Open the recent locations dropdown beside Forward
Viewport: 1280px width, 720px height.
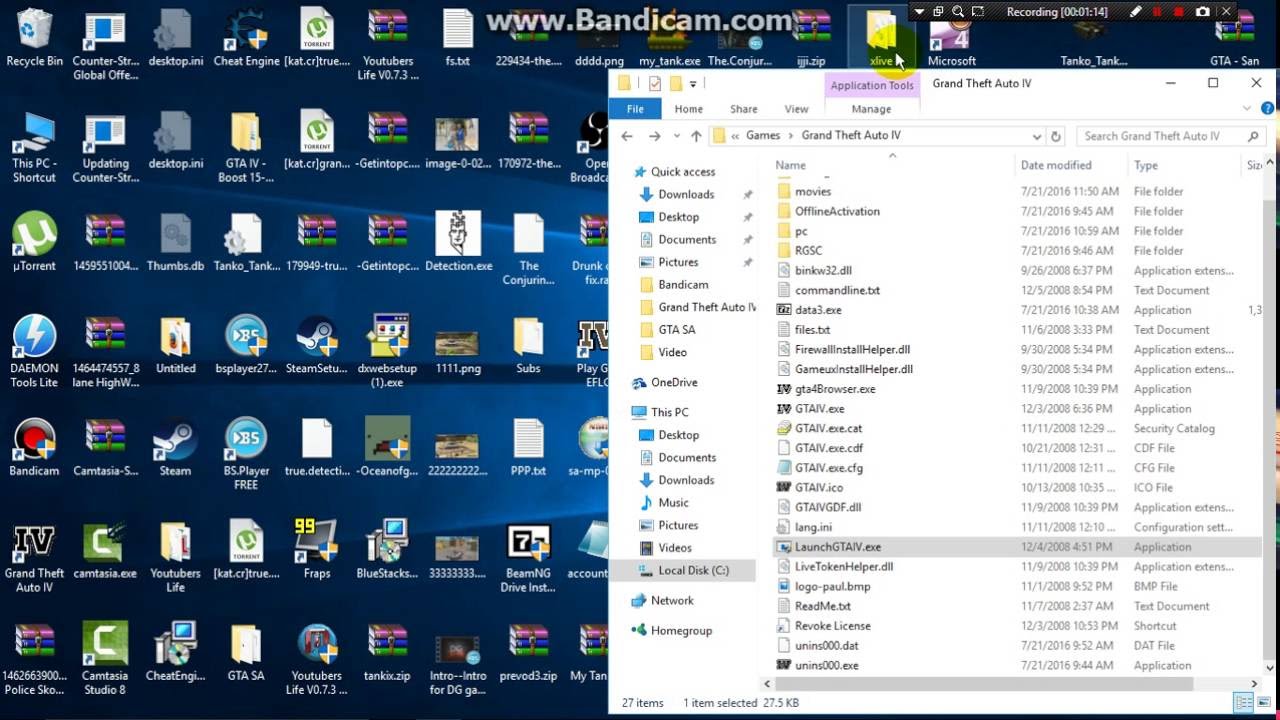click(675, 136)
